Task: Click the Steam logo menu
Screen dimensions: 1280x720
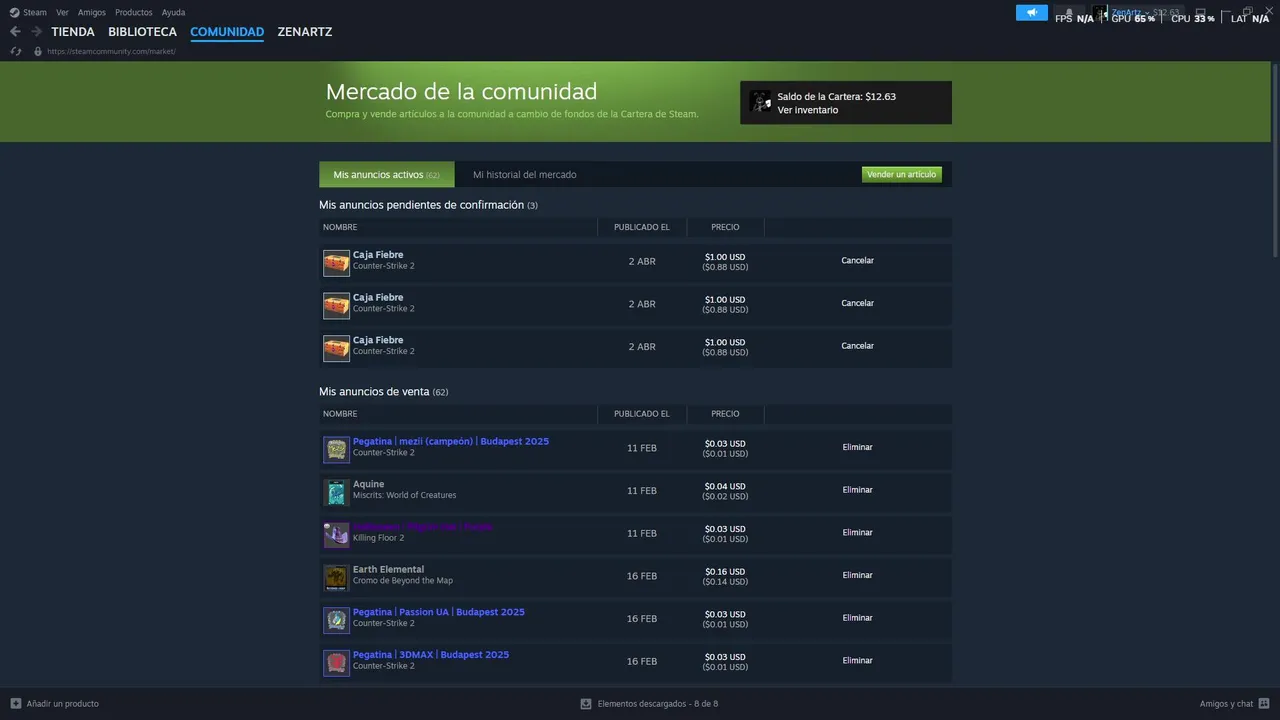Action: (14, 13)
